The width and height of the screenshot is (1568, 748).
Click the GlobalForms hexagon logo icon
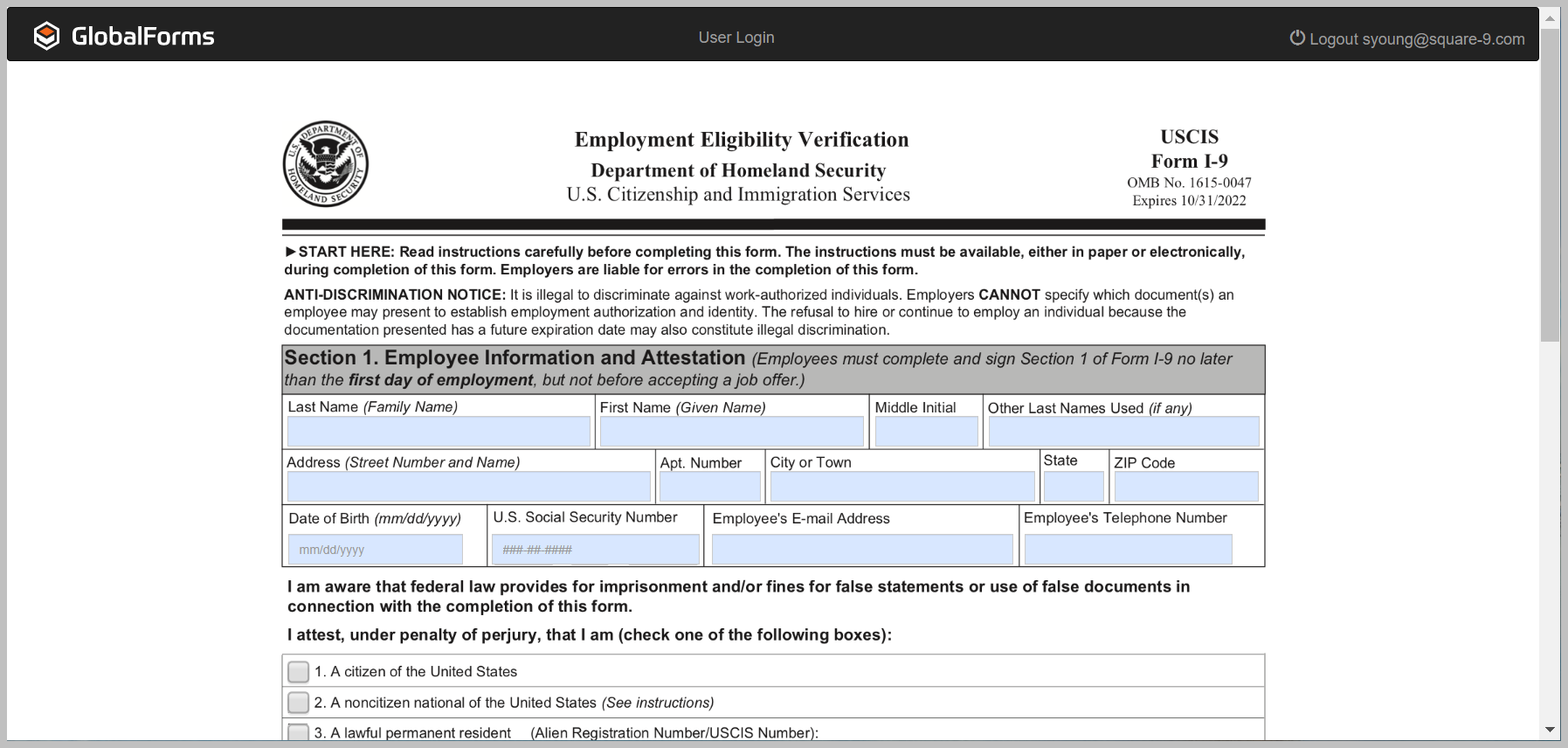point(46,36)
